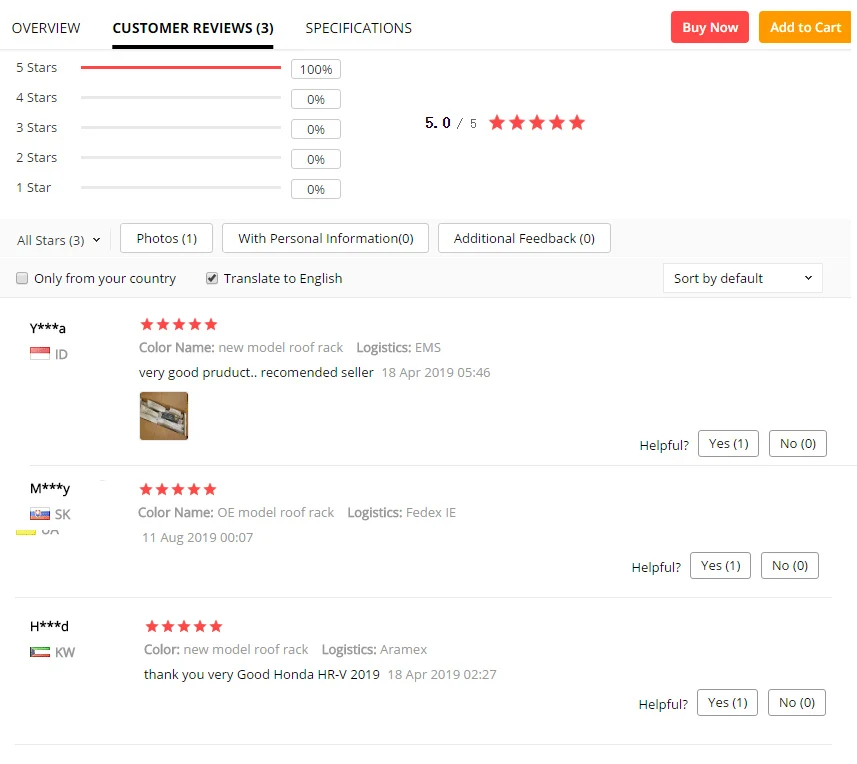This screenshot has width=857, height=764.
Task: Enable Only from your country checkbox
Action: (22, 278)
